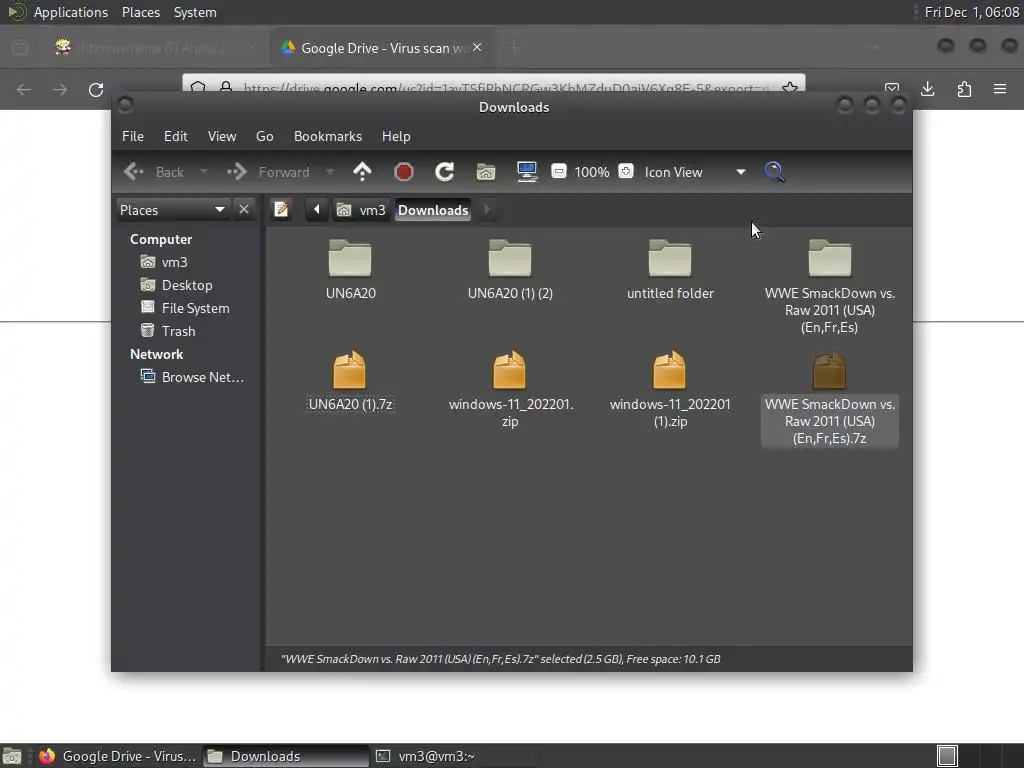Click the workspace switcher in bottom panel

(947, 756)
